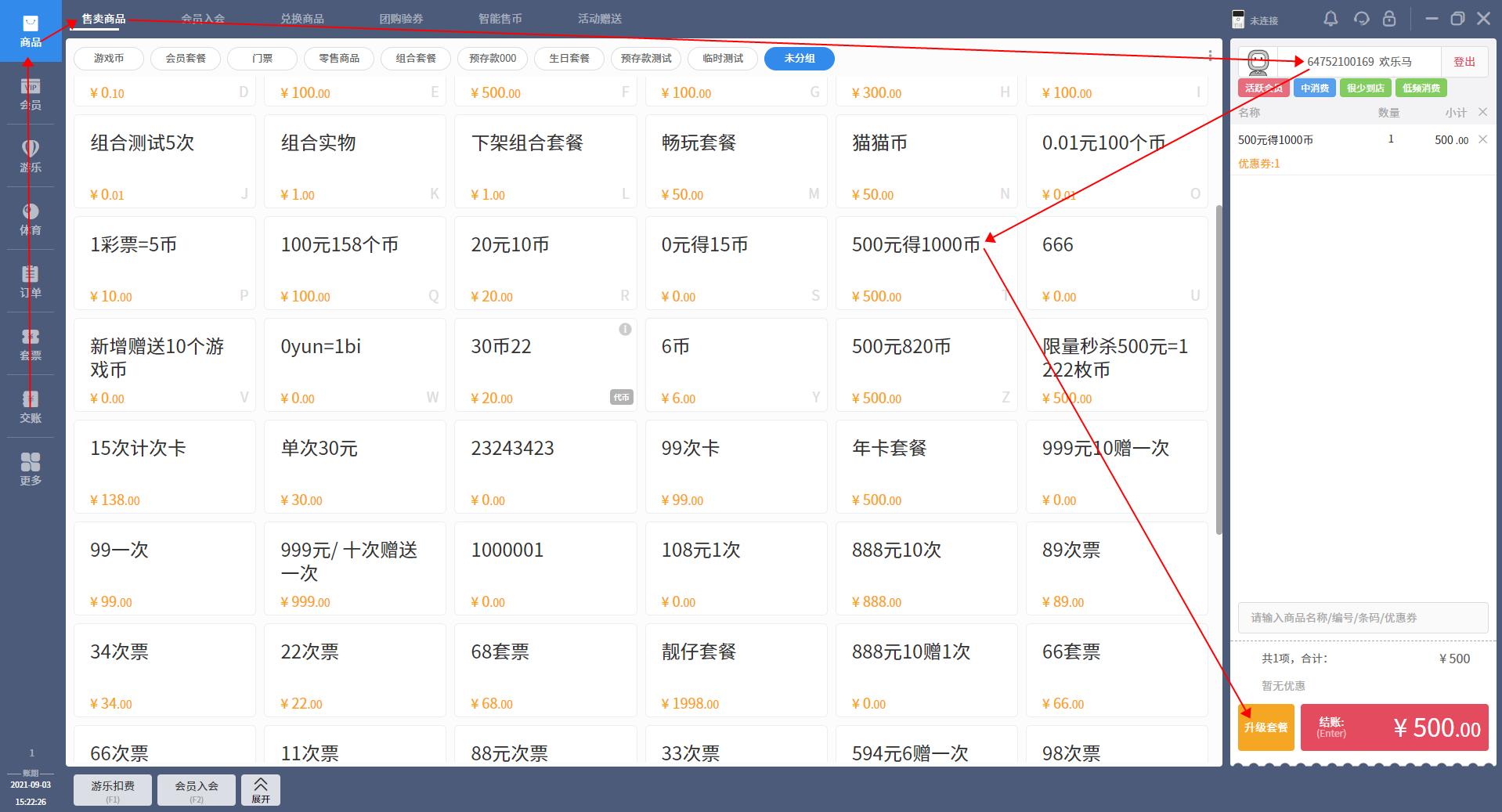Select the 15次计次卡 product card
This screenshot has height=812, width=1502.
tap(164, 467)
